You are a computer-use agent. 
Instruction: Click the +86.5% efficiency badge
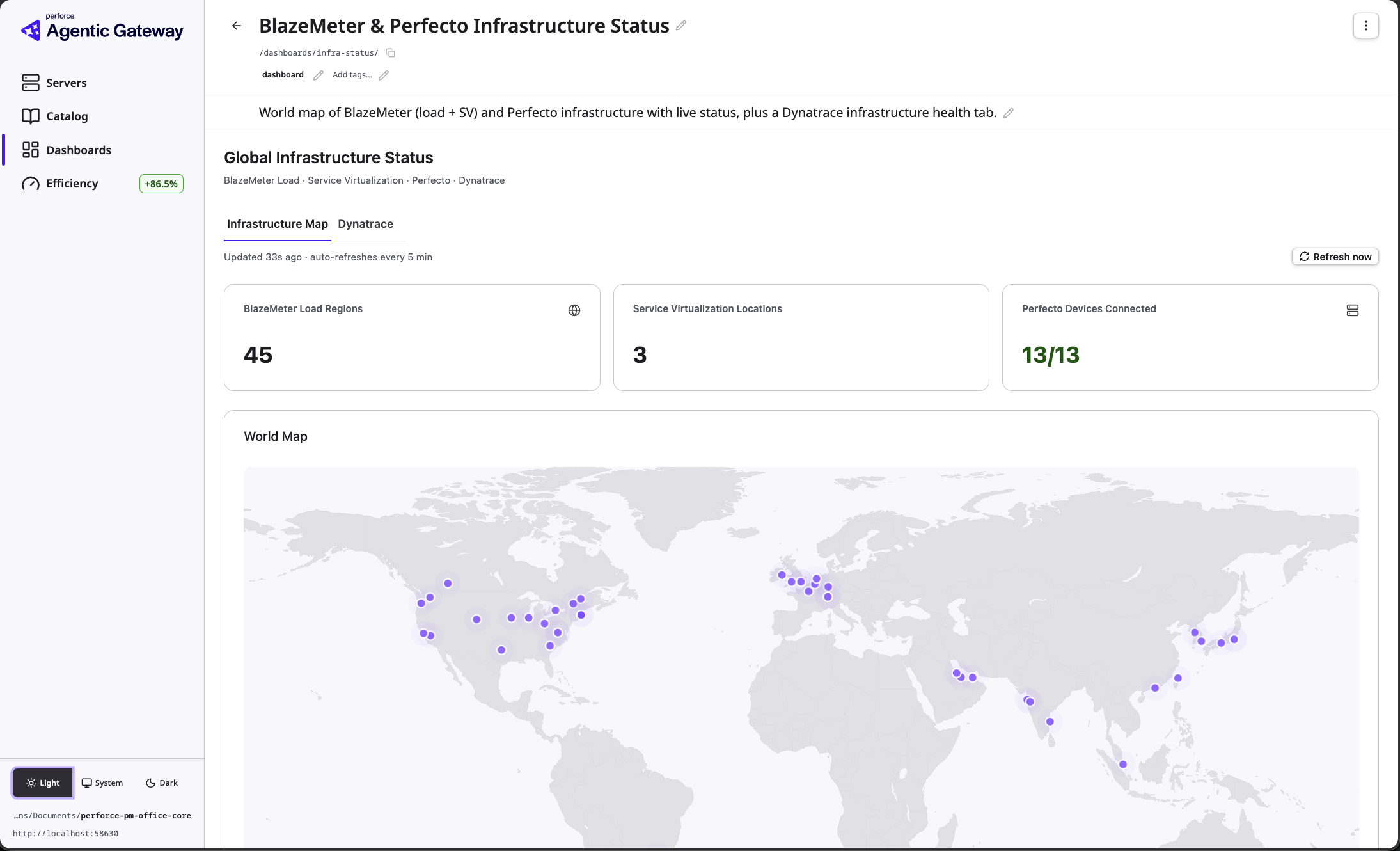point(161,184)
